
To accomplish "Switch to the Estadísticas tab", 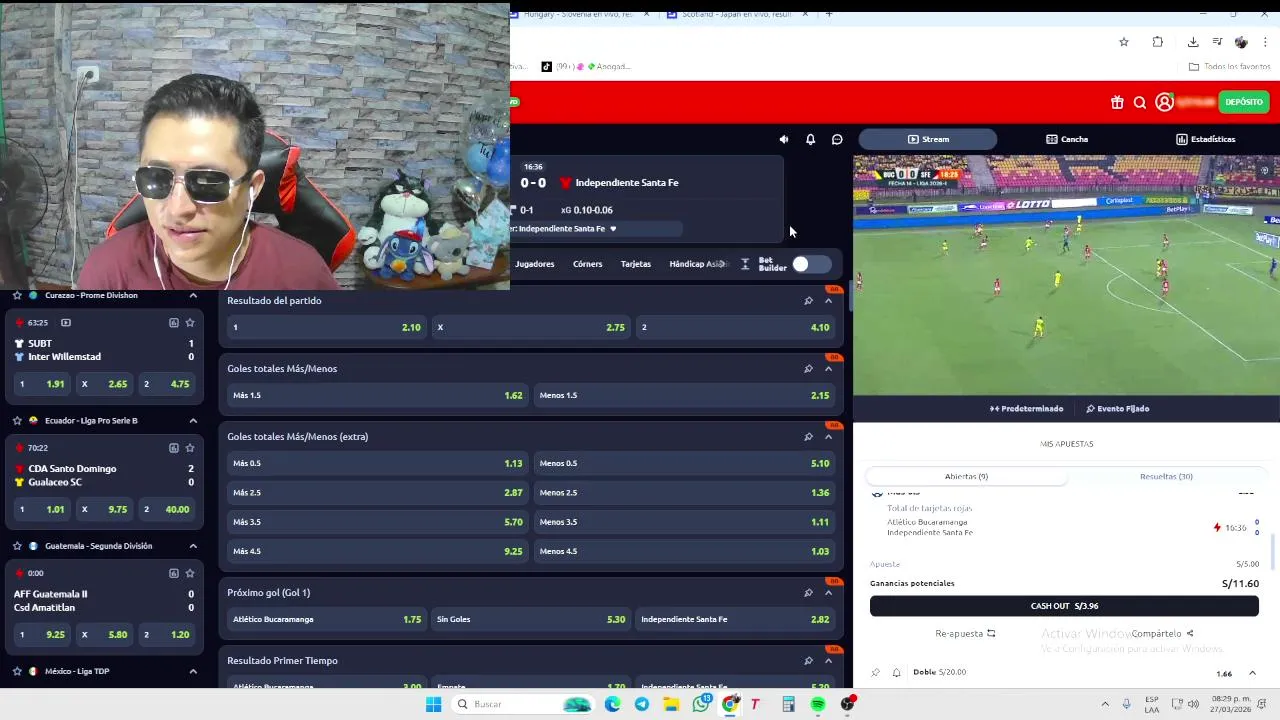I will point(1205,139).
